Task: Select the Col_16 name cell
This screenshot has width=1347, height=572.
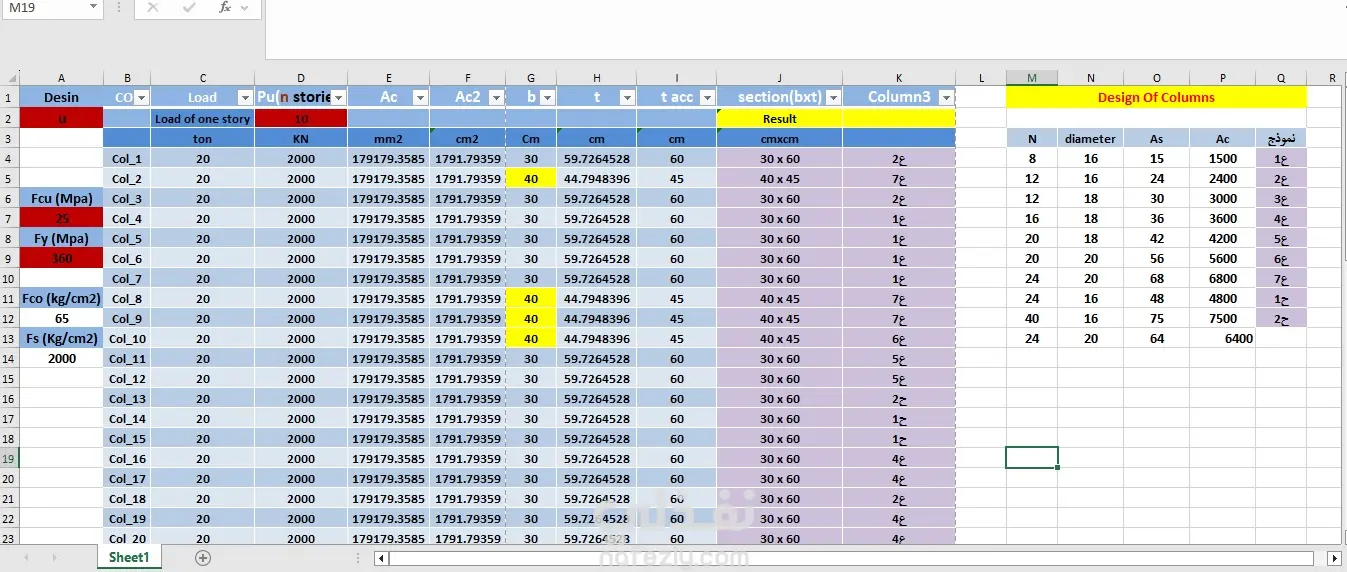Action: (127, 458)
